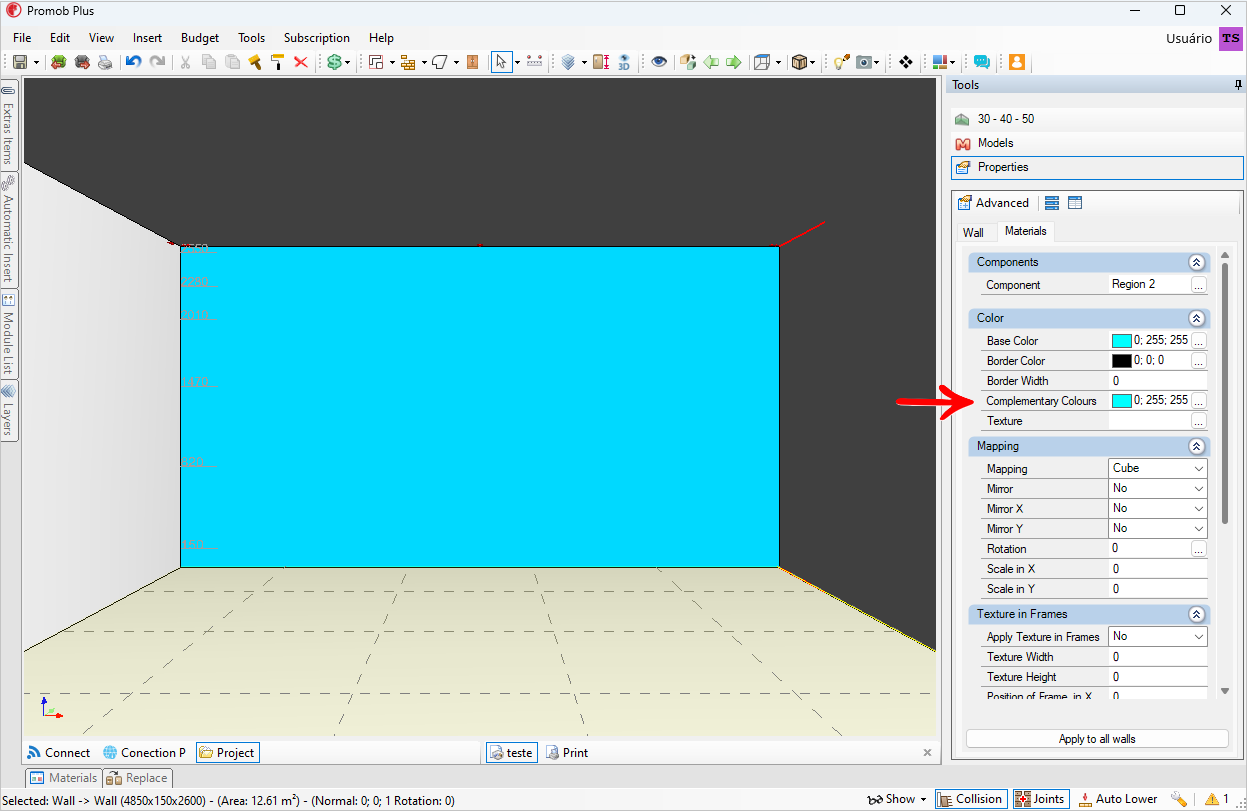Open the budget dollar sign icon
1247x811 pixels.
coord(334,62)
